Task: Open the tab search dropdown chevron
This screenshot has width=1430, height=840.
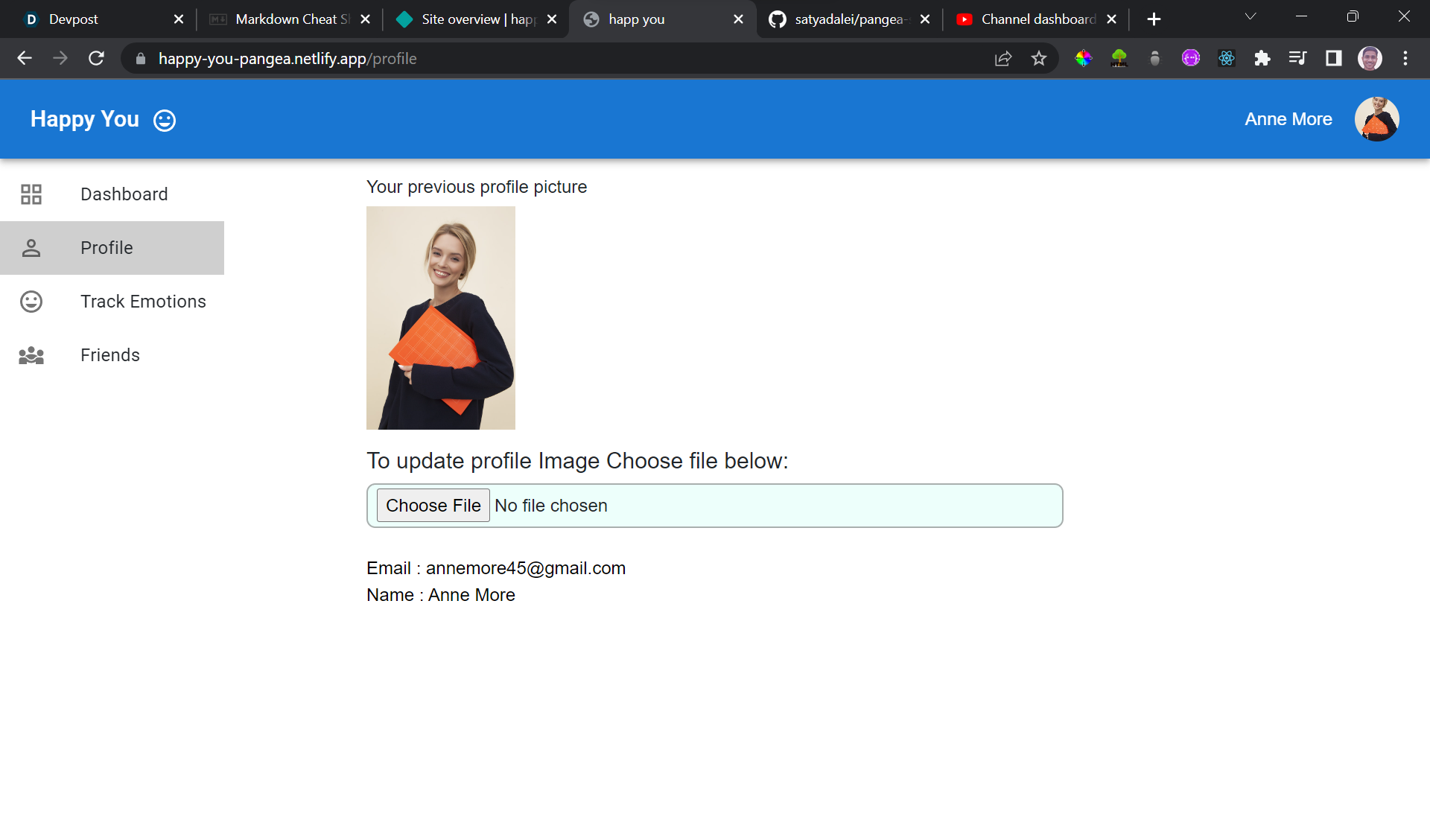Action: [x=1251, y=17]
